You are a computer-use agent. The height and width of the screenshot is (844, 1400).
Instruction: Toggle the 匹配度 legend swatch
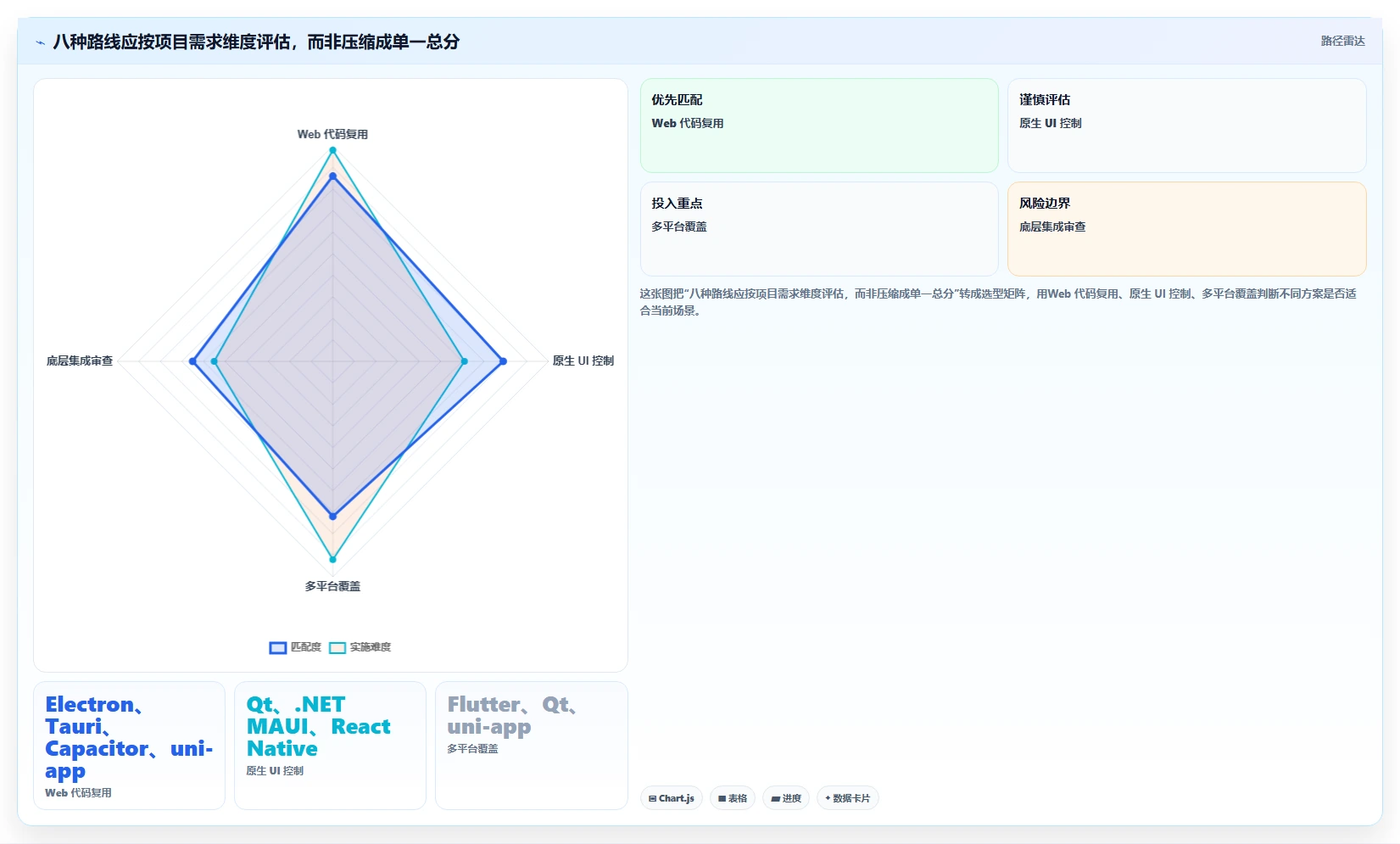[278, 648]
